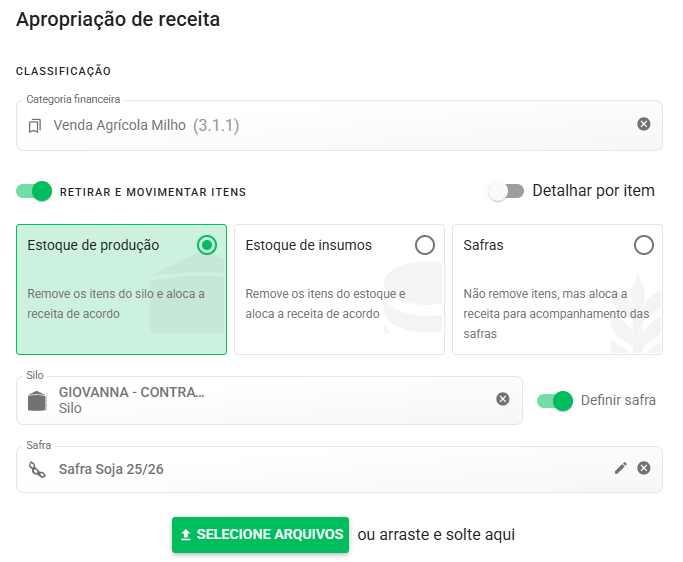Open the Categoria financeira dropdown
Viewport: 683px width, 562px height.
[330, 126]
